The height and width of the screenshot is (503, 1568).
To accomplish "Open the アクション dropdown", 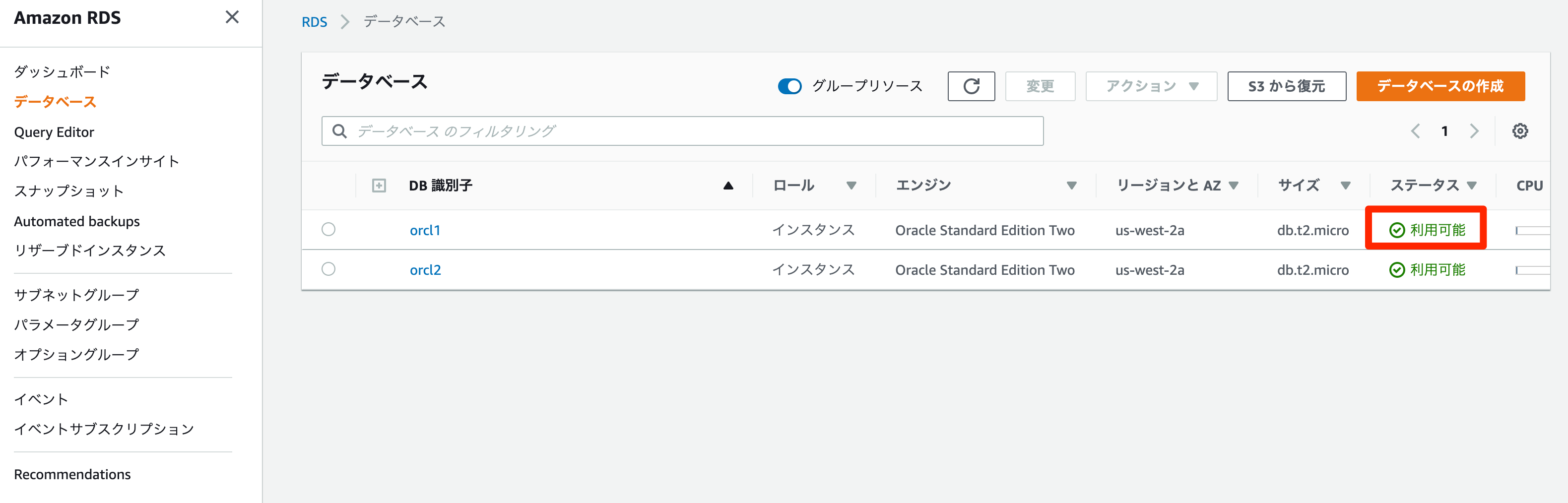I will [x=1150, y=86].
